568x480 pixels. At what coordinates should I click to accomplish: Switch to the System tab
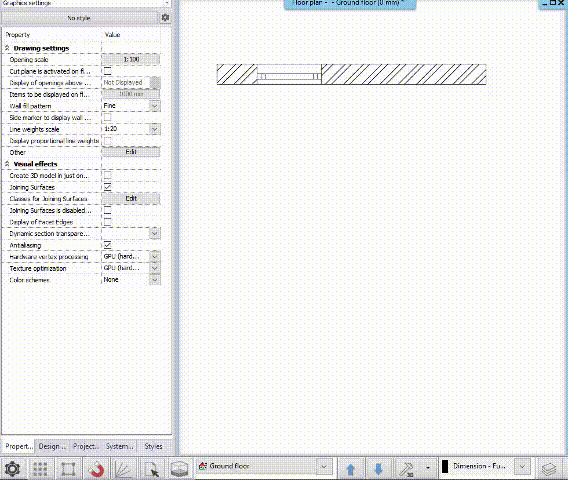click(x=120, y=446)
